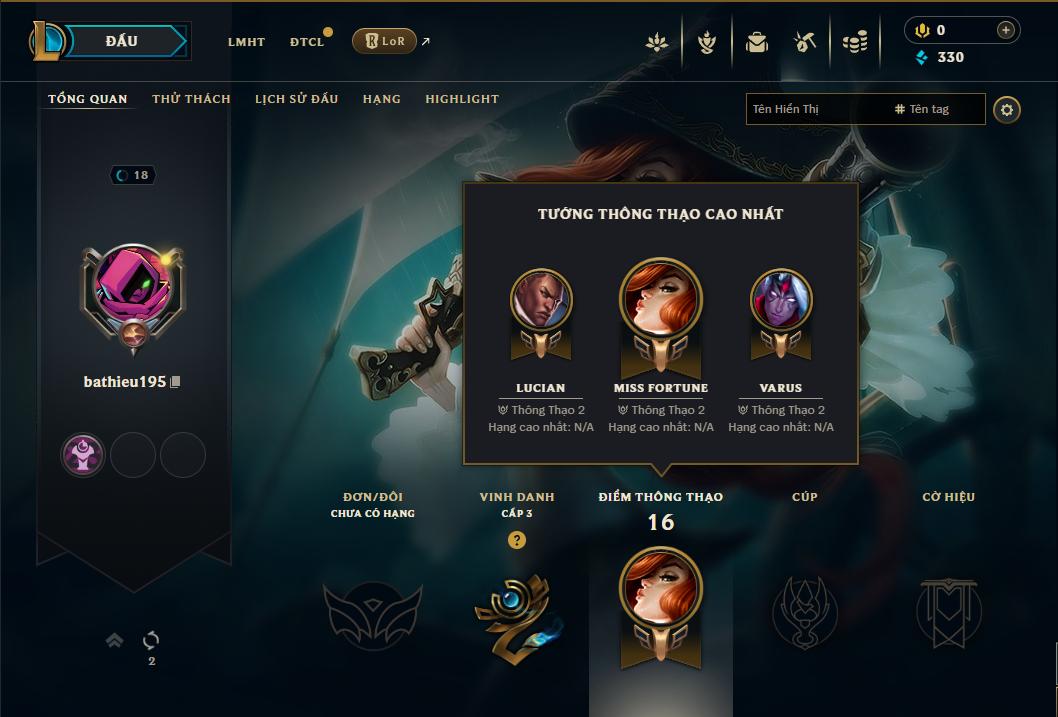The image size is (1058, 717).
Task: Click the refresh arrows icon under banner
Action: pos(151,639)
